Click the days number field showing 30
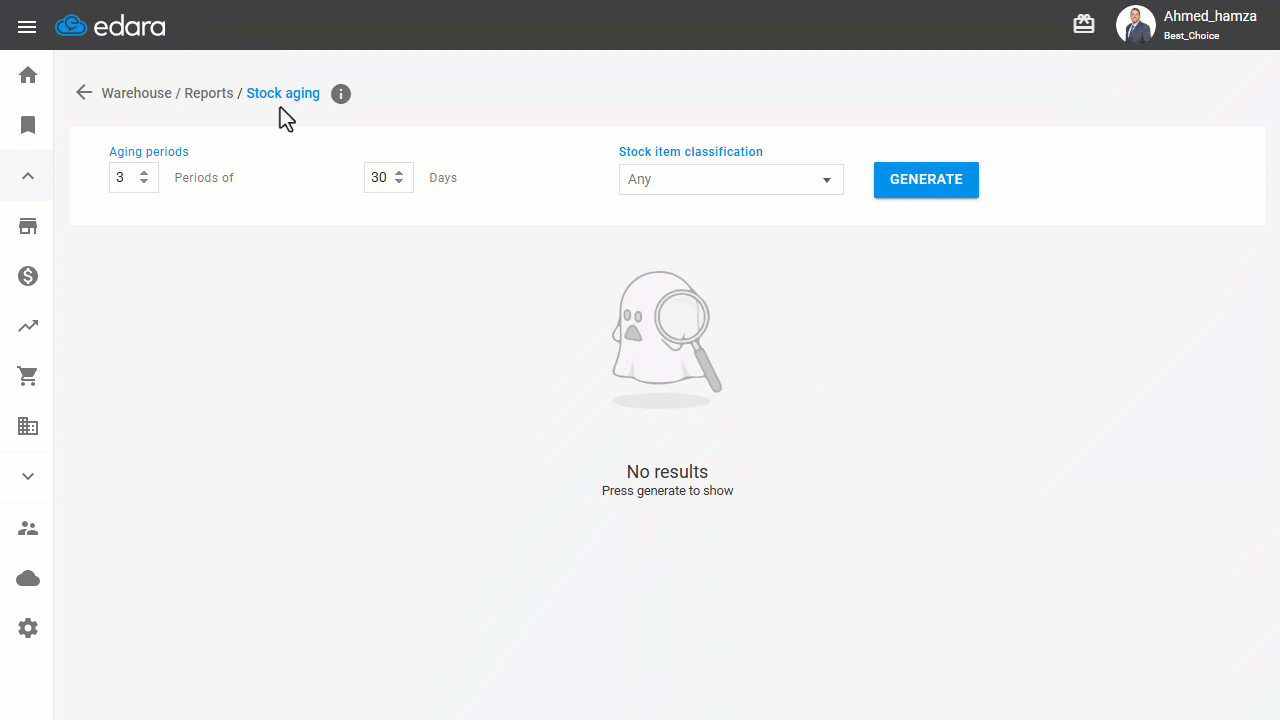Viewport: 1280px width, 720px height. (389, 177)
